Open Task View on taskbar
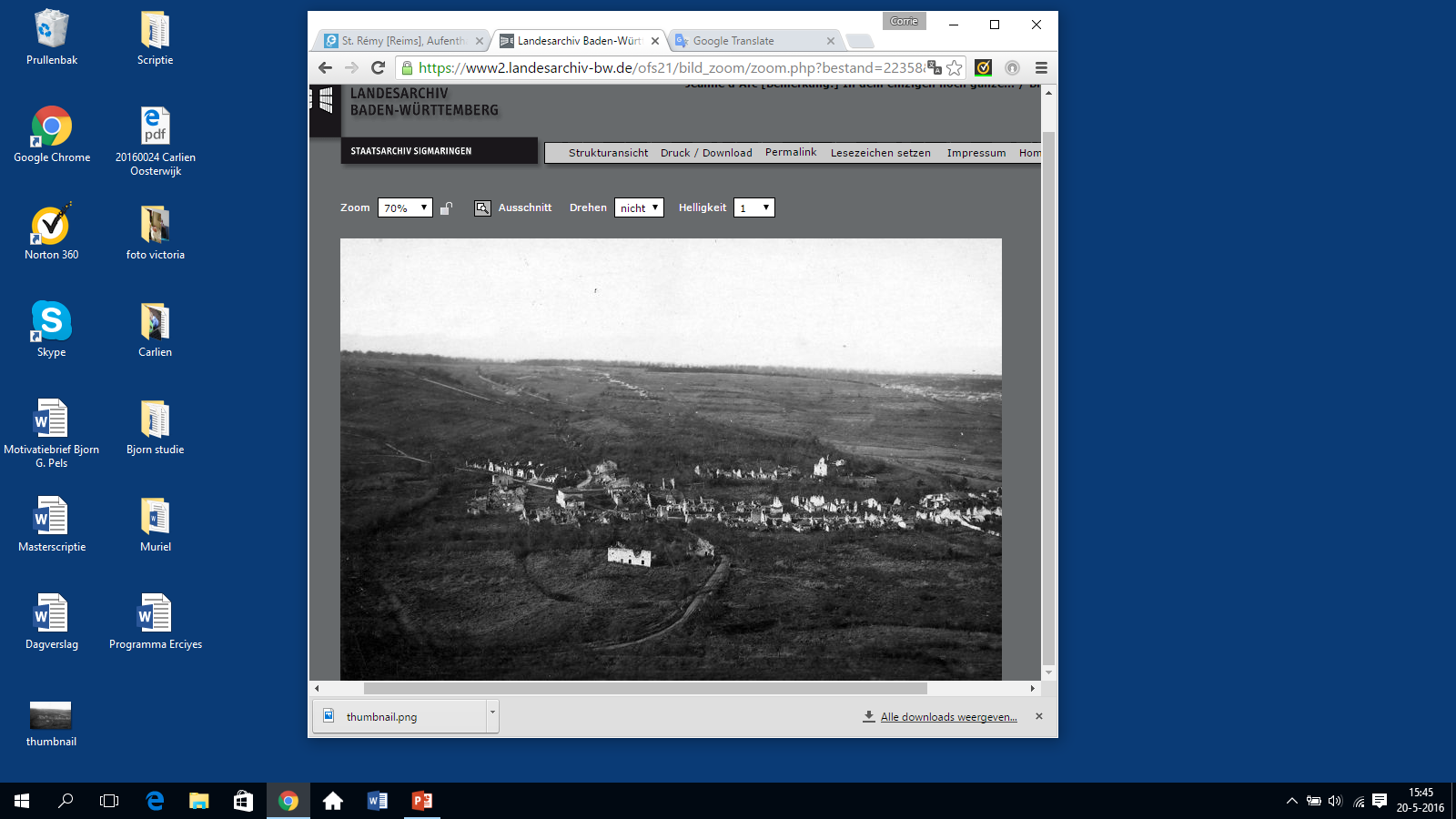The height and width of the screenshot is (819, 1456). tap(109, 801)
